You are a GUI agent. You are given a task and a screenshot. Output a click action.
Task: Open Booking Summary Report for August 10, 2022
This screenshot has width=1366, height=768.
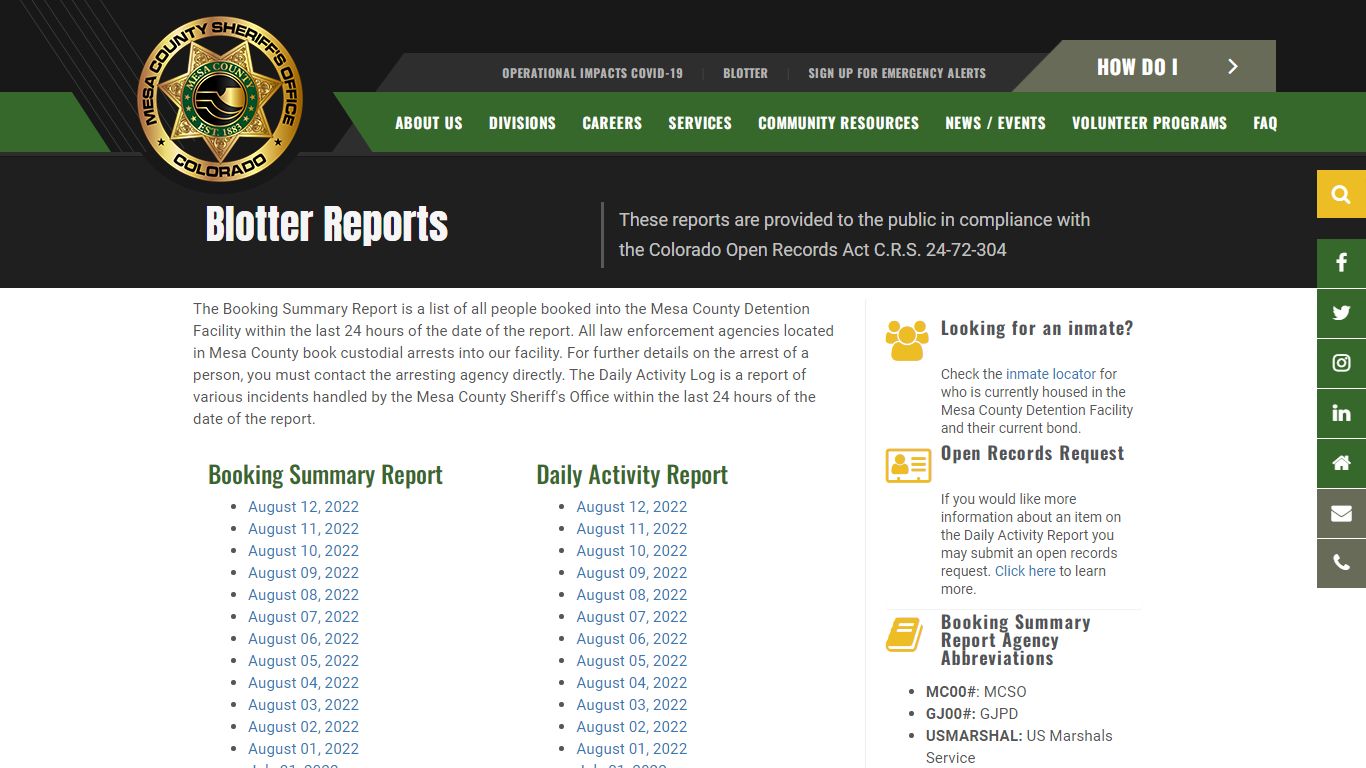(x=303, y=551)
